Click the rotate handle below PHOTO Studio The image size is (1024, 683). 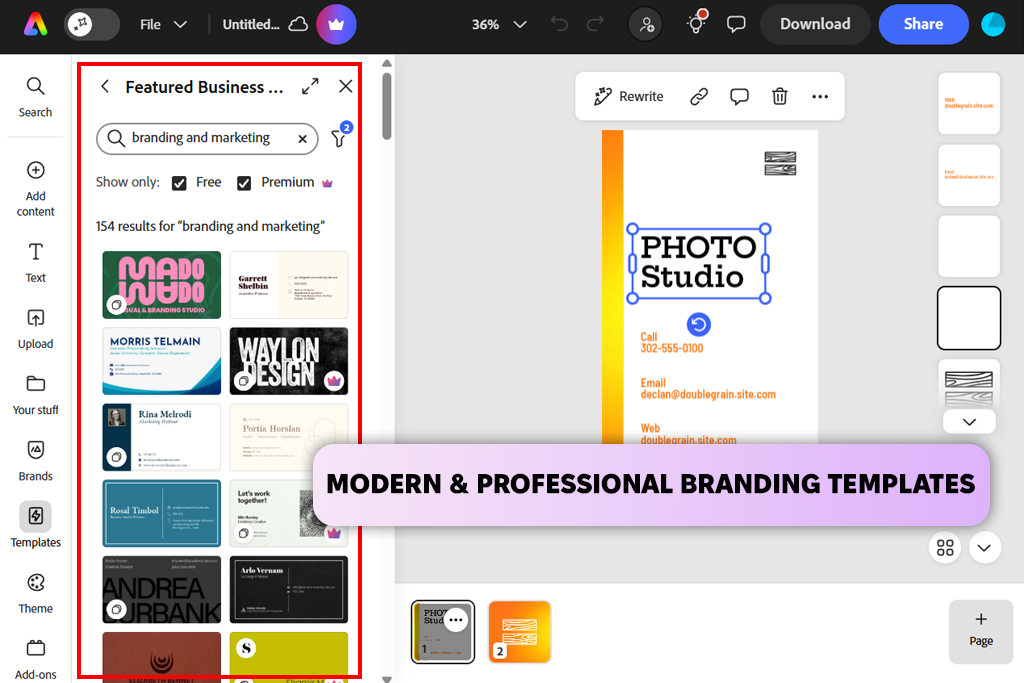click(698, 325)
